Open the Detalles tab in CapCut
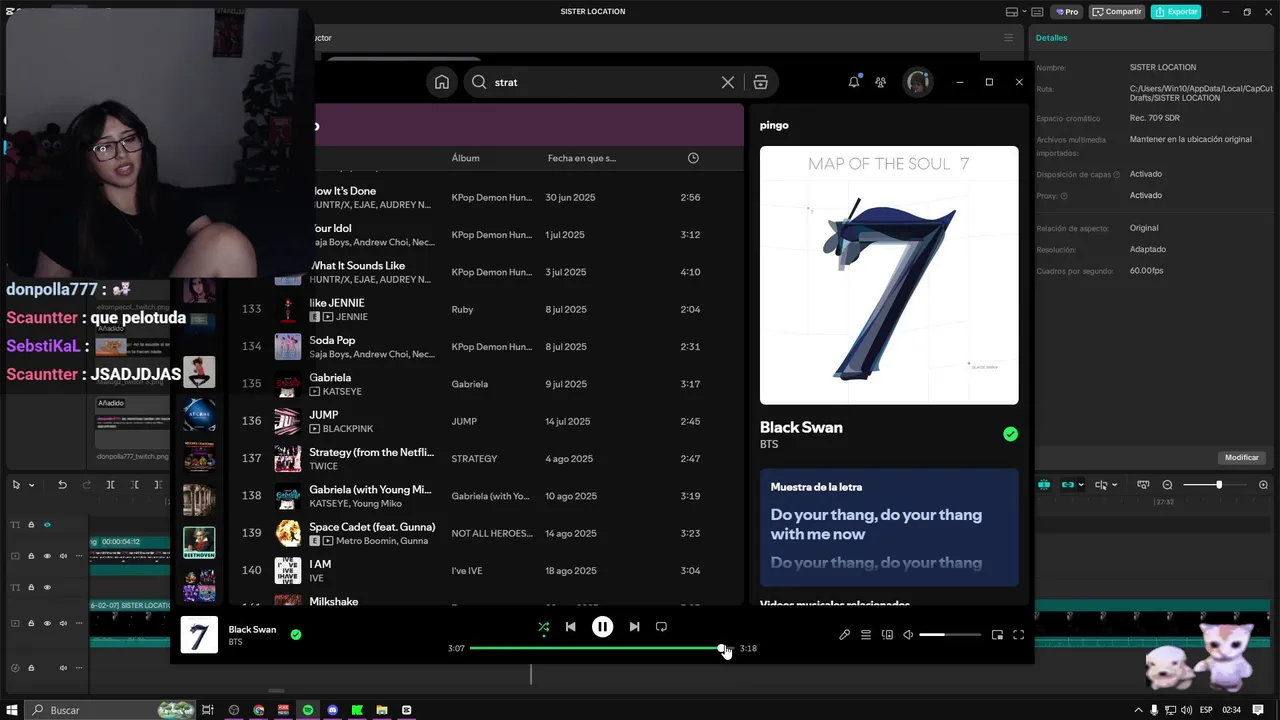The width and height of the screenshot is (1280, 720). click(x=1051, y=38)
